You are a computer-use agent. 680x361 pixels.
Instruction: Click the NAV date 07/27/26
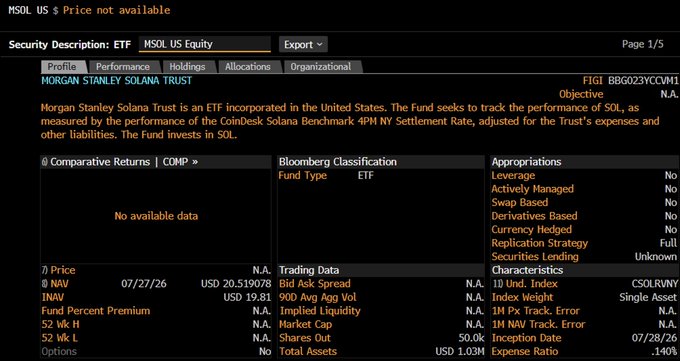(x=144, y=284)
